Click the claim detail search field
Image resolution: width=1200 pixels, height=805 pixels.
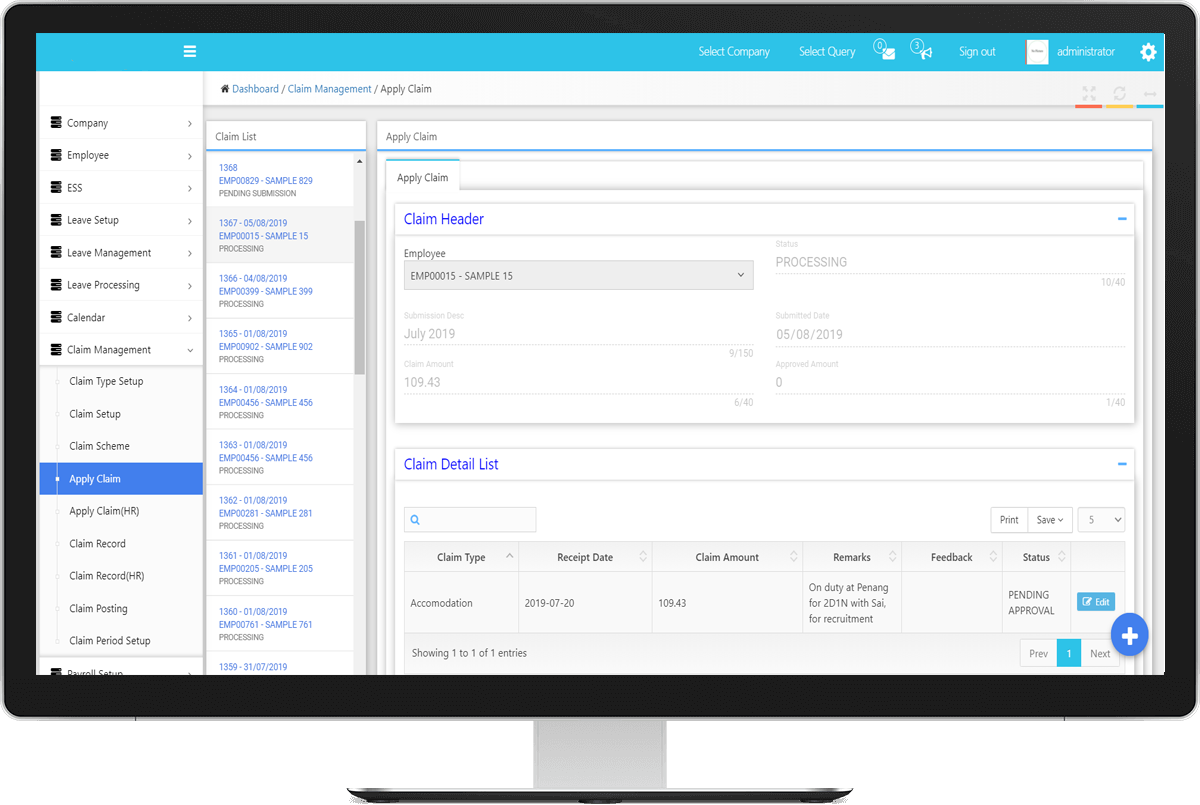coord(470,520)
